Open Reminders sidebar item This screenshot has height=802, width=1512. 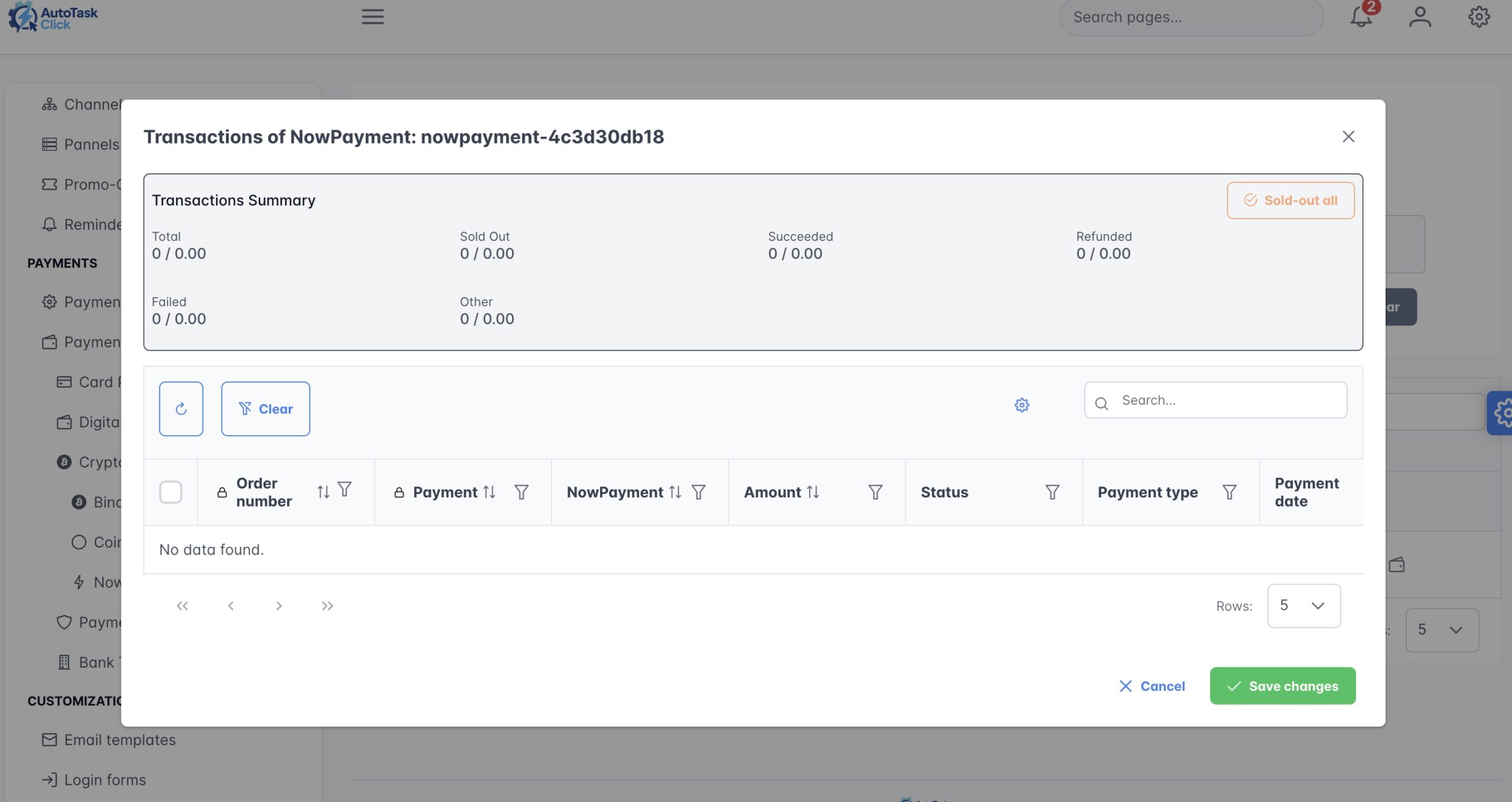[x=82, y=225]
